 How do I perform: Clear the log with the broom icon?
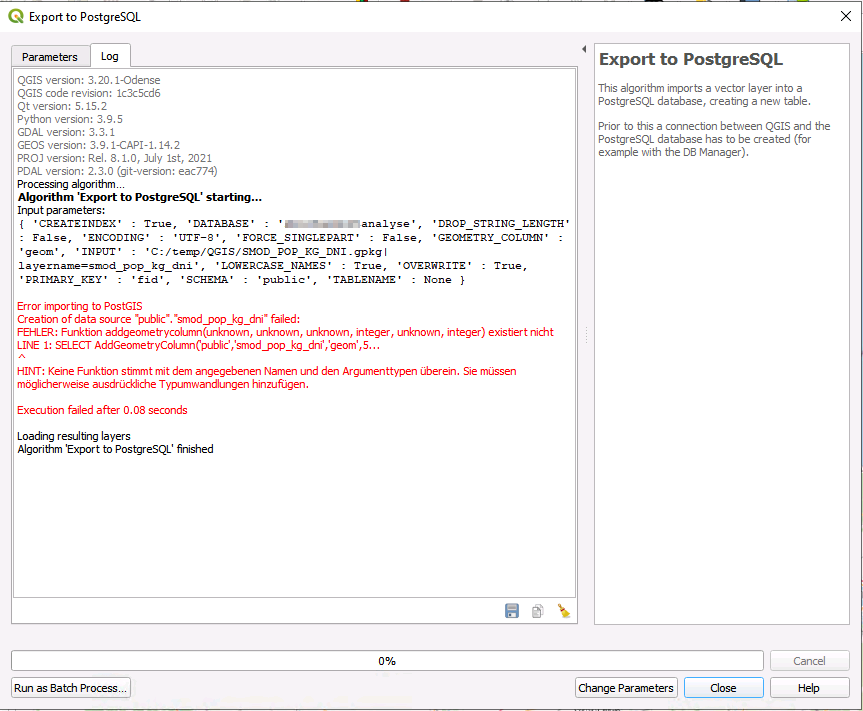click(562, 610)
